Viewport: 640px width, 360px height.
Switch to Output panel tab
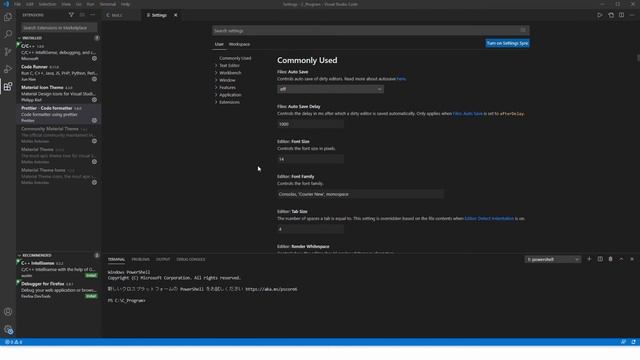(163, 259)
